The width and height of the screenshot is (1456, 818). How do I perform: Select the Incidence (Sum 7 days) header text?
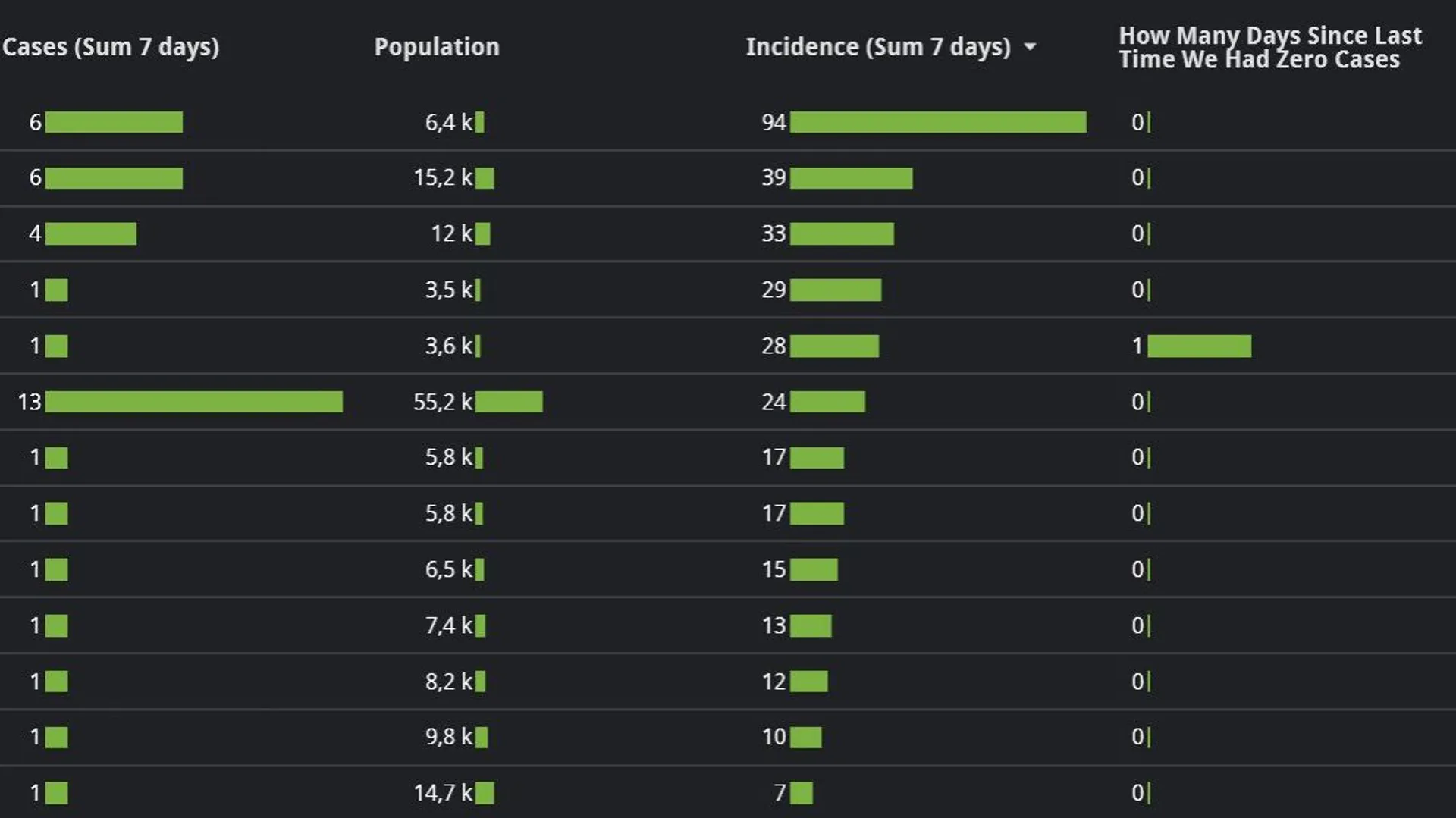coord(878,47)
